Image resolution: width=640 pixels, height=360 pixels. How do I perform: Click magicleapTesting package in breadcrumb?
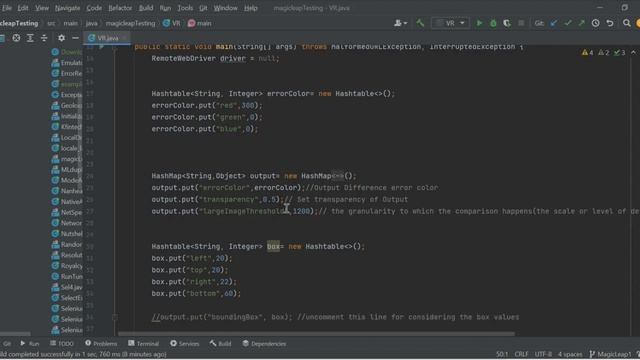[x=130, y=23]
